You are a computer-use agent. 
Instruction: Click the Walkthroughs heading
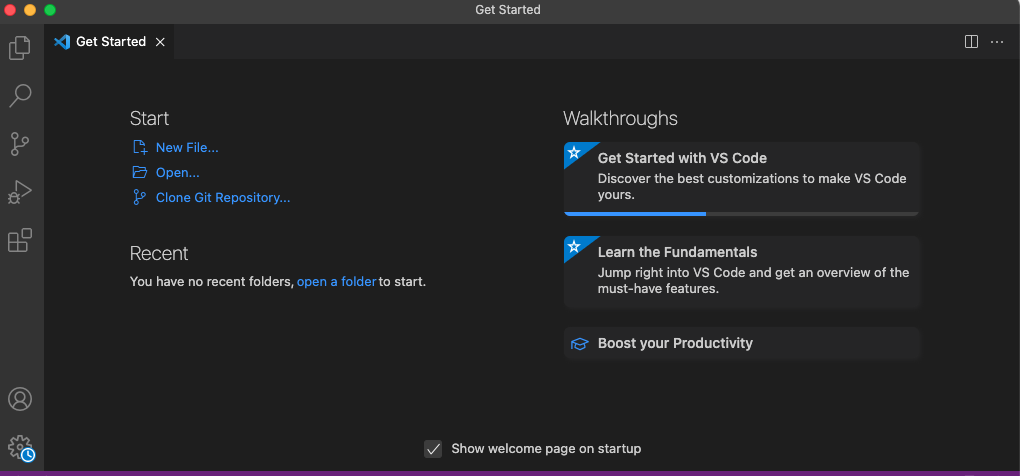pyautogui.click(x=620, y=118)
